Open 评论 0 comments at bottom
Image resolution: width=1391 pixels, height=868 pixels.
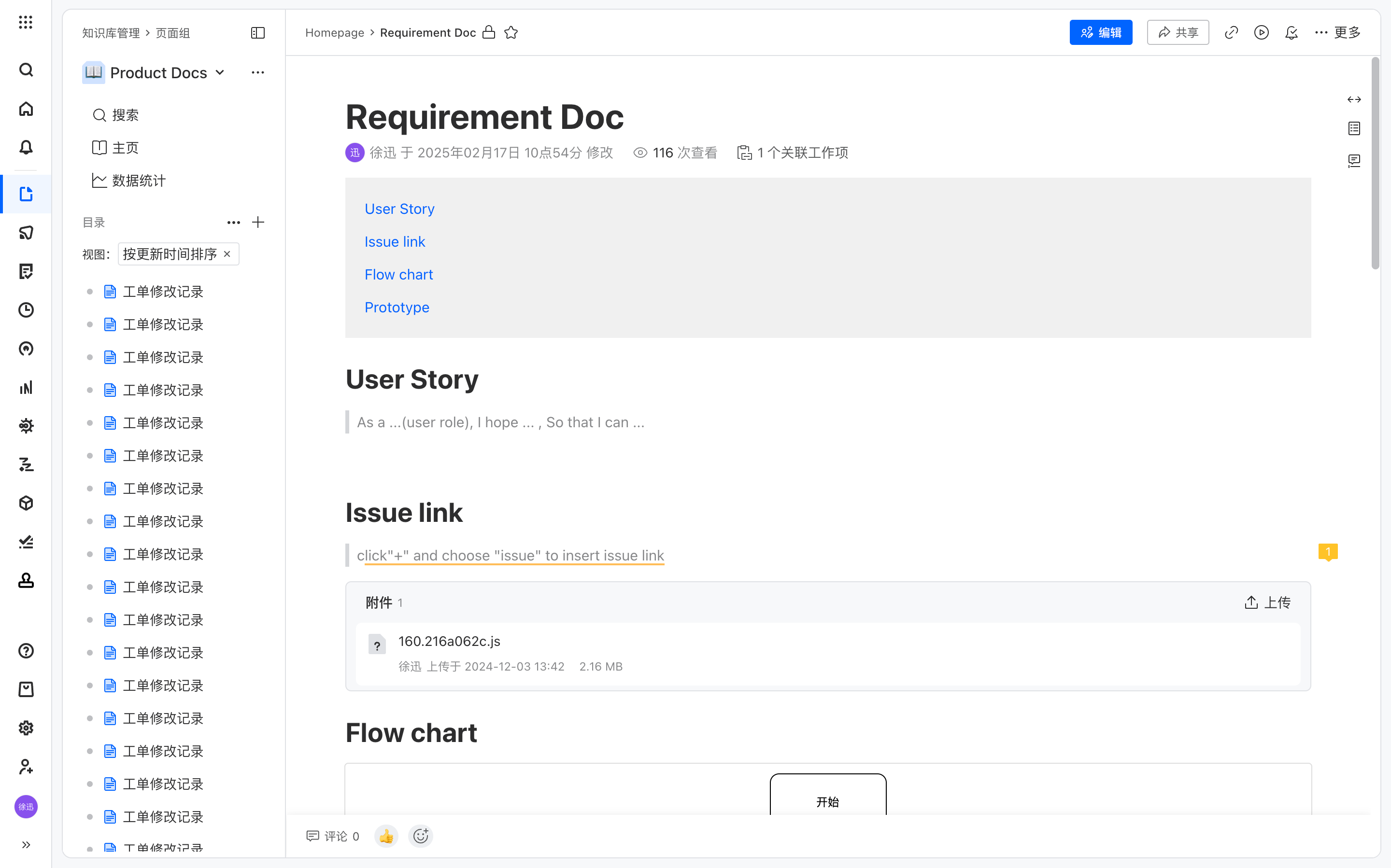333,836
